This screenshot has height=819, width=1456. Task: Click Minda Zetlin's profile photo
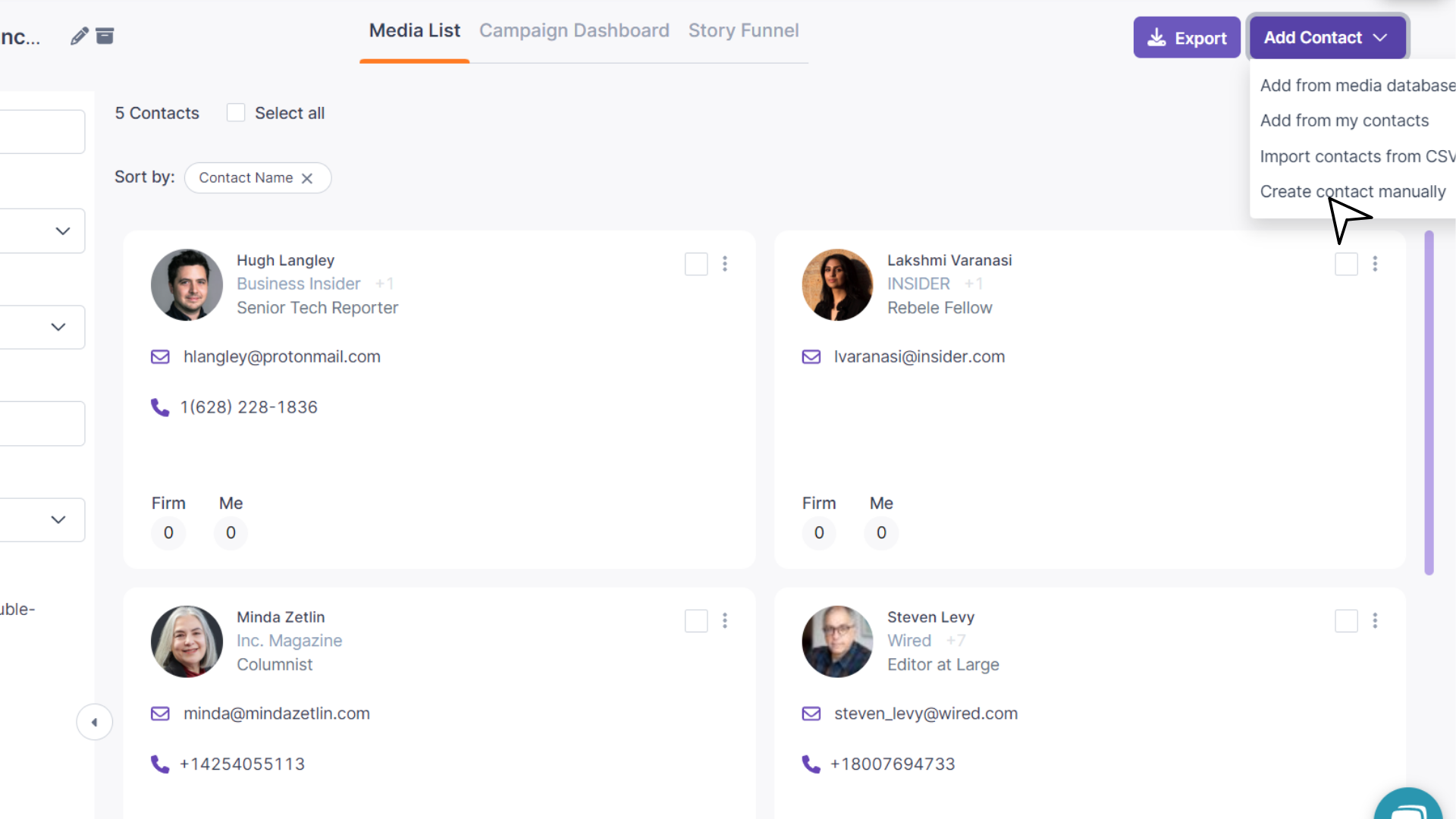187,642
